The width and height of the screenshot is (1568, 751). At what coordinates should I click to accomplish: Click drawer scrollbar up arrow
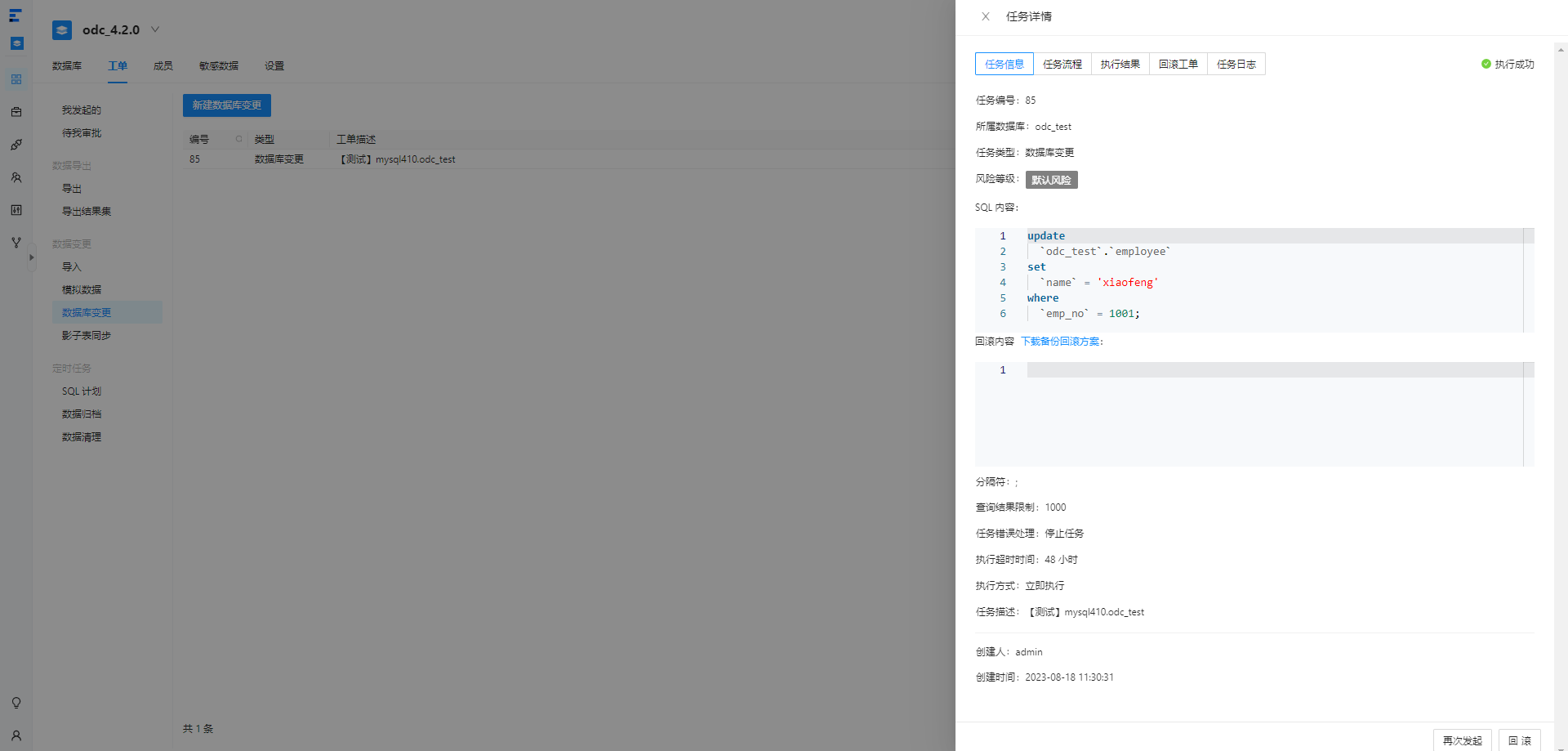[1561, 50]
